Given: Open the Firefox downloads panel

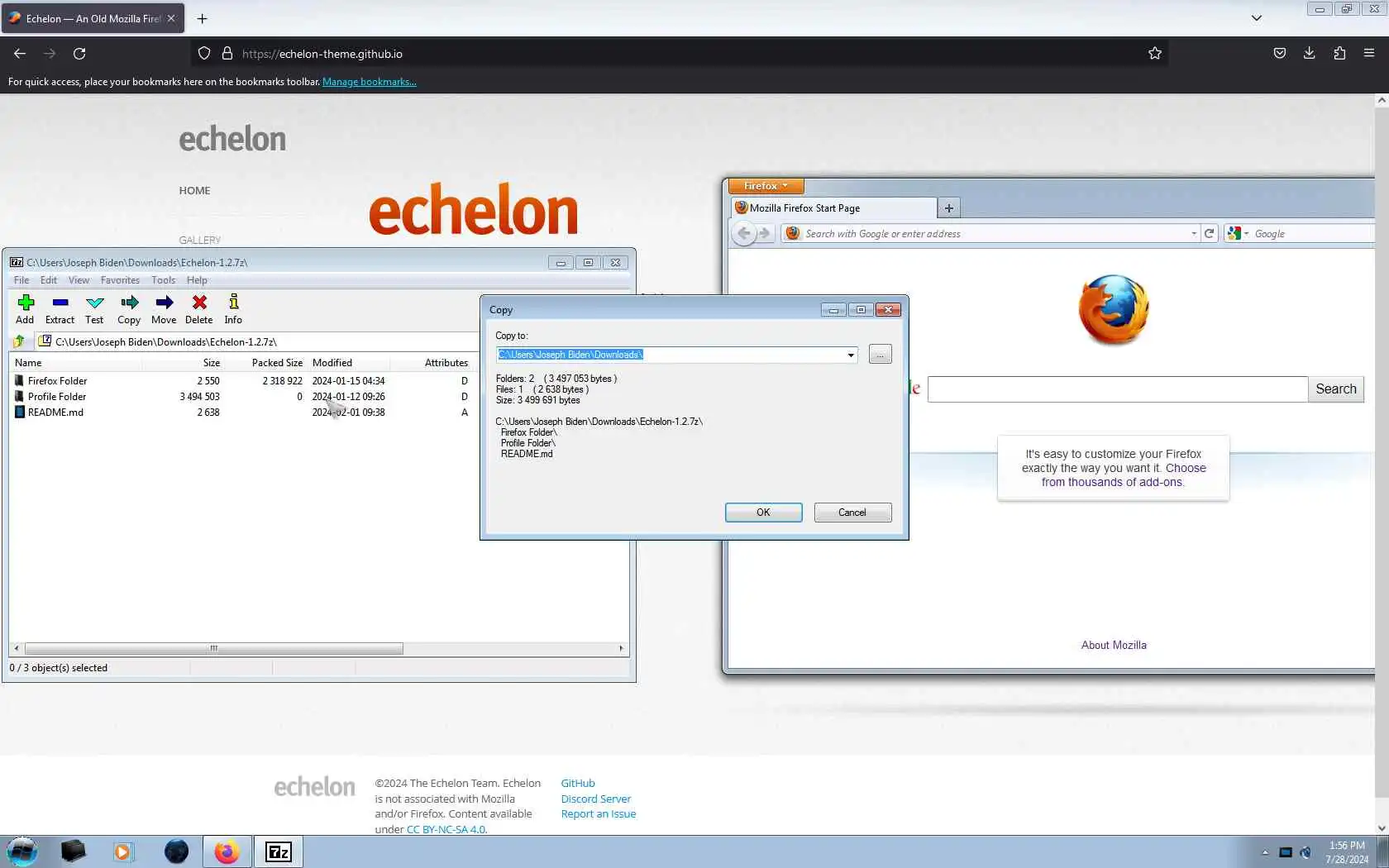Looking at the screenshot, I should point(1310,54).
